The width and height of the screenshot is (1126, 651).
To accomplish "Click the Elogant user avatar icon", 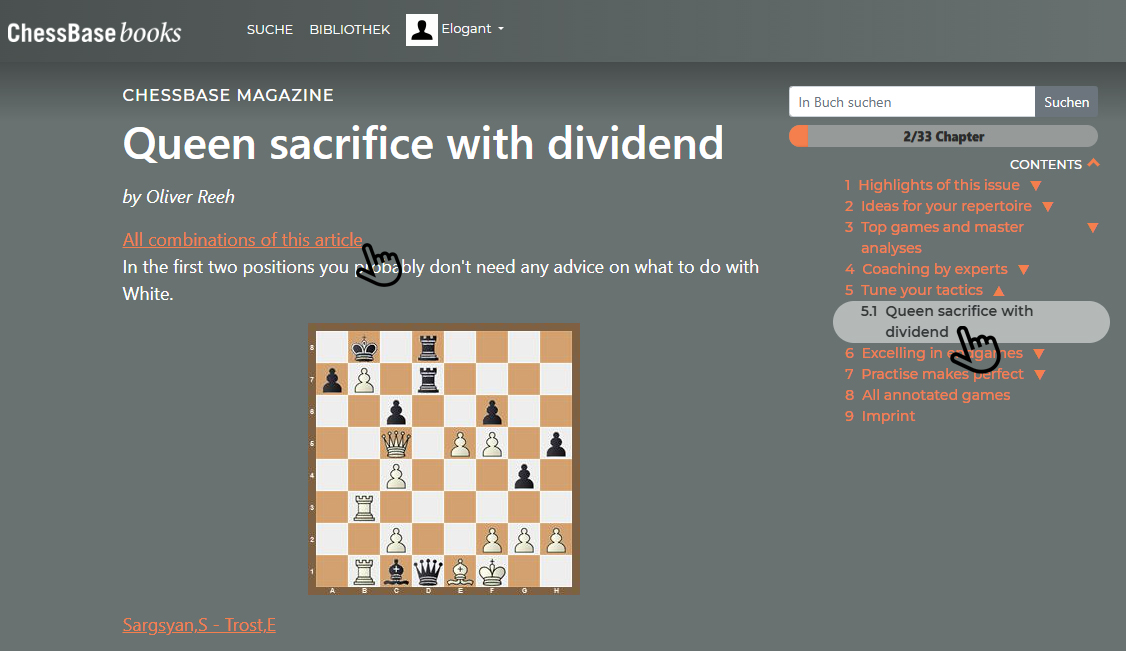I will tap(422, 30).
